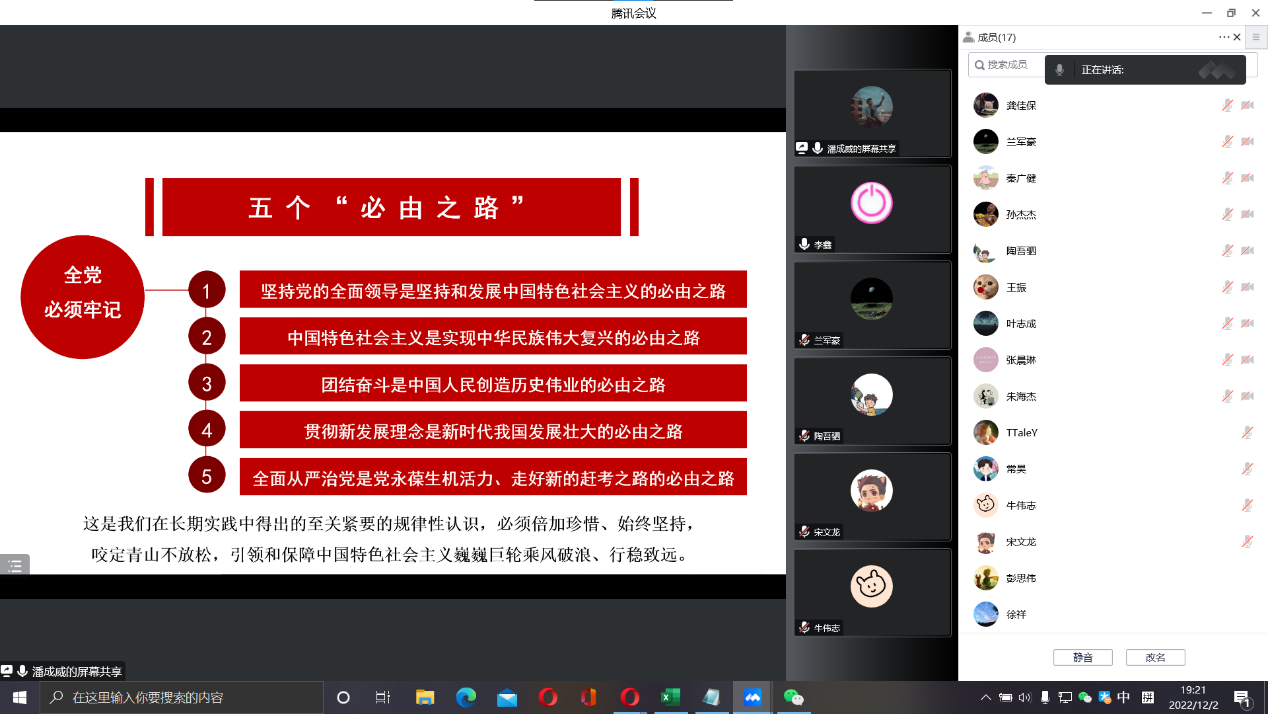
Task: Click the muted microphone icon beside 龚佳保
Action: 1227,105
